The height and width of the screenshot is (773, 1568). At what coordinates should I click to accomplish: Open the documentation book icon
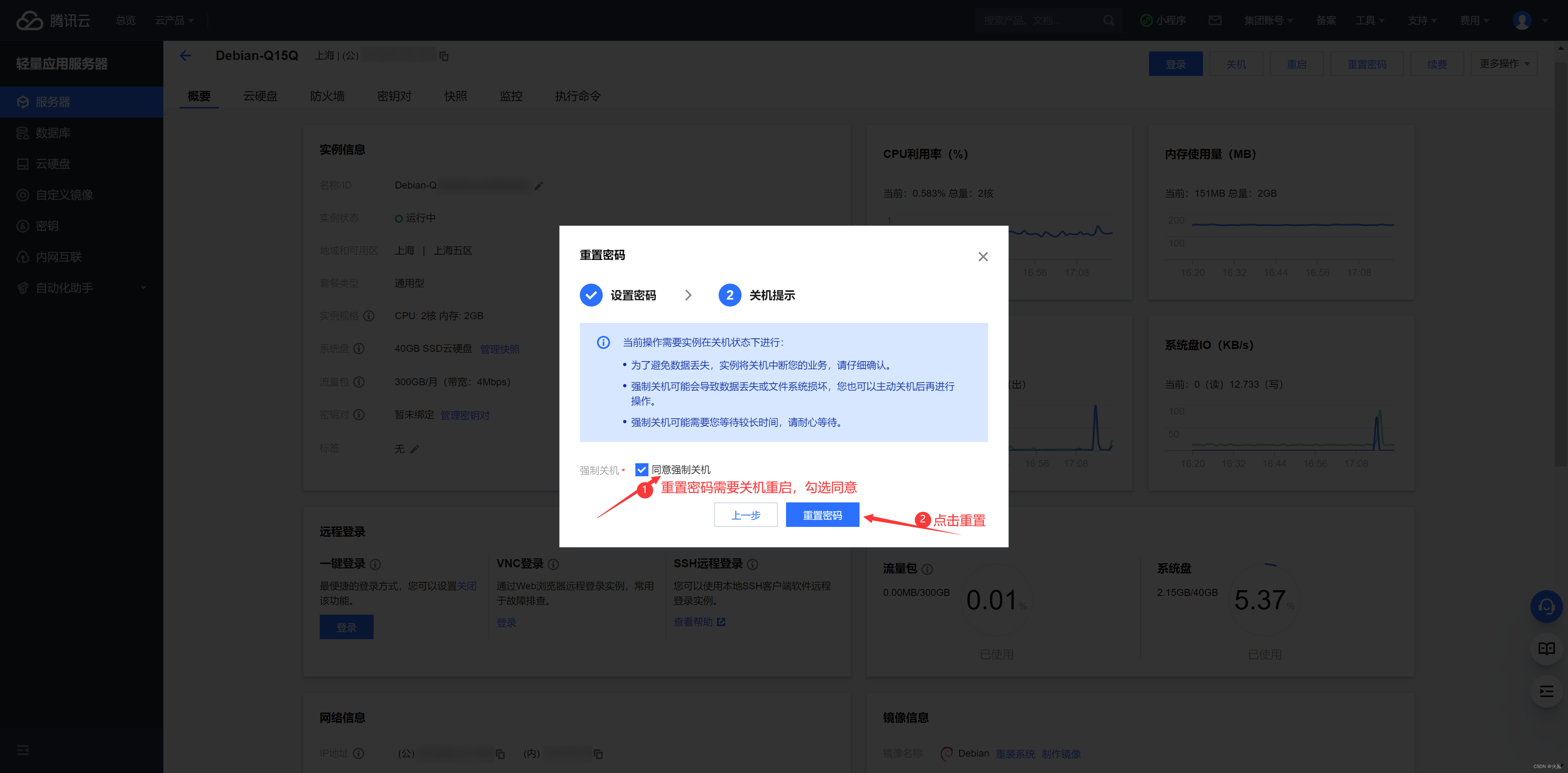(1547, 649)
